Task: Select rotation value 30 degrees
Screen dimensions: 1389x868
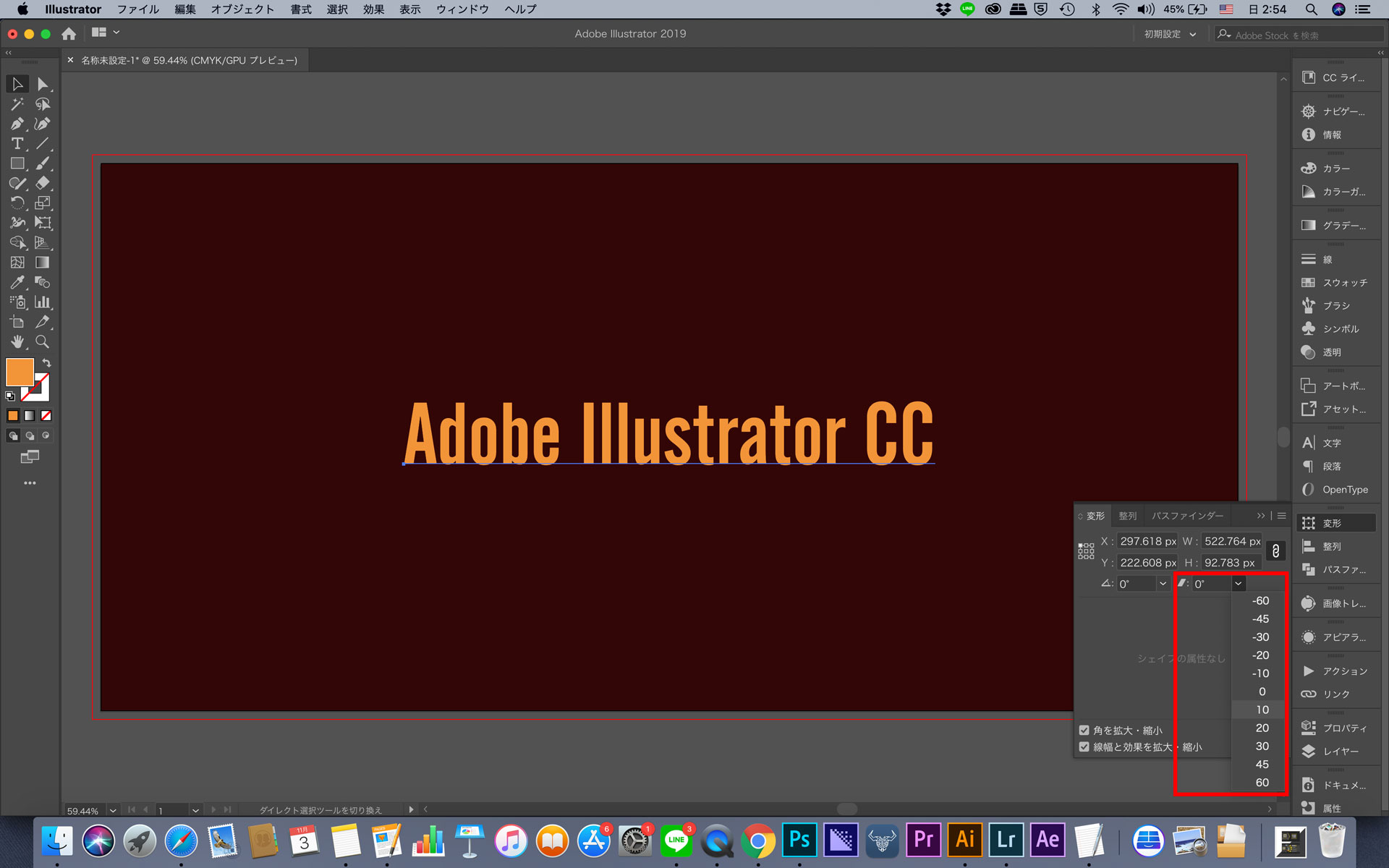Action: (x=1260, y=746)
